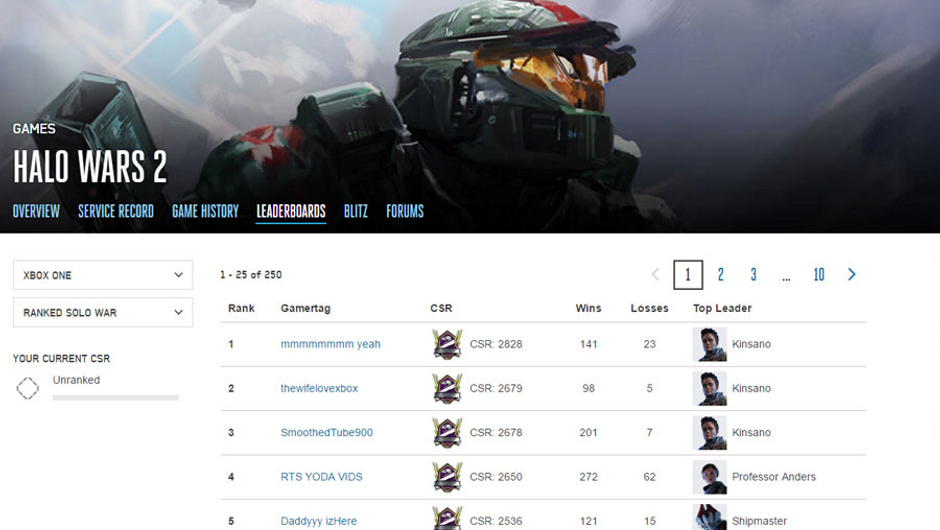Click the GAMES breadcrumb label
The width and height of the screenshot is (940, 530).
point(34,129)
